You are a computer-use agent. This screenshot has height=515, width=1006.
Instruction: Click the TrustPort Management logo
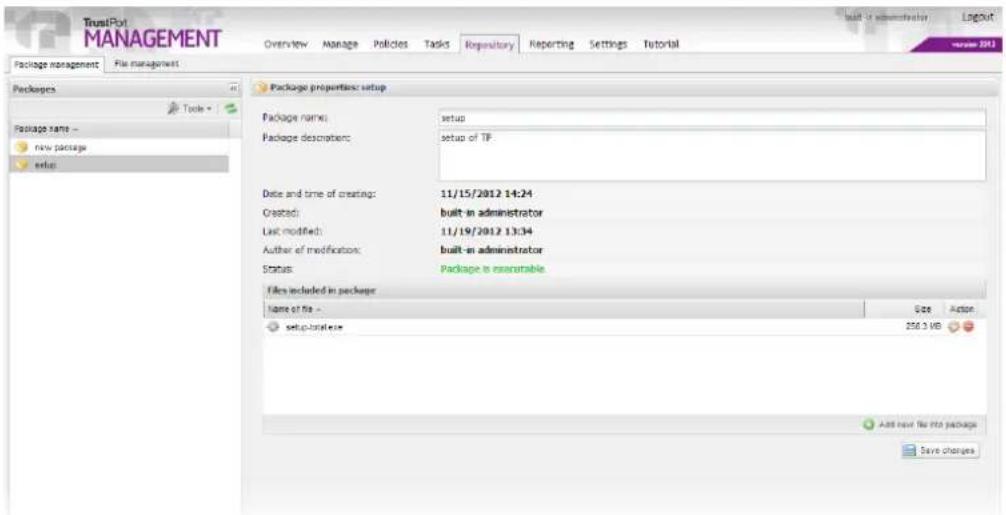click(x=152, y=31)
